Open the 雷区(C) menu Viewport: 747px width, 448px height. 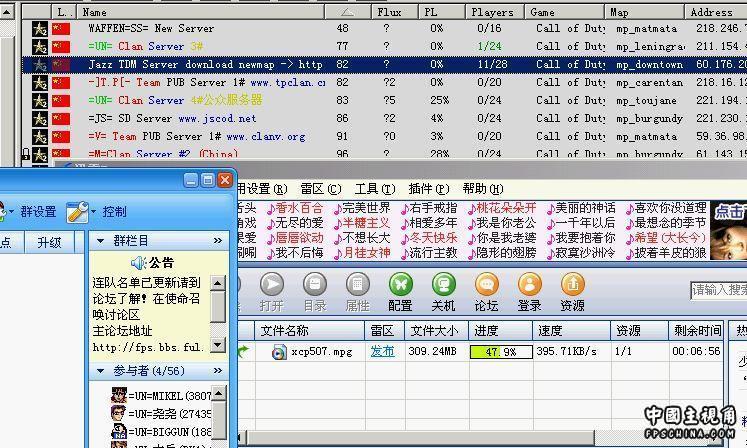321,189
